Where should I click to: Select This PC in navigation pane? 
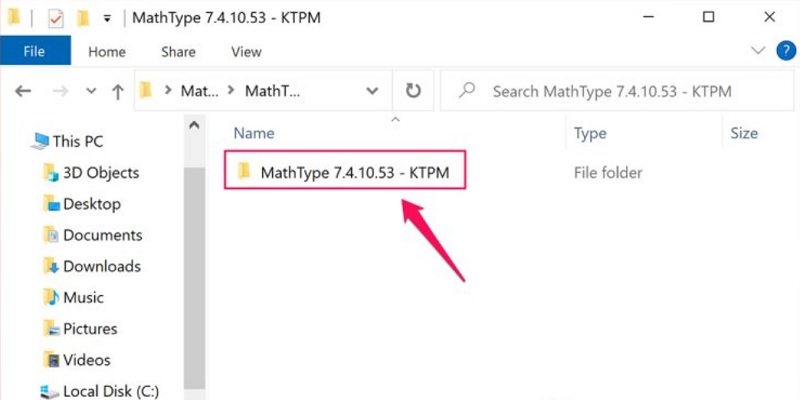pos(67,141)
